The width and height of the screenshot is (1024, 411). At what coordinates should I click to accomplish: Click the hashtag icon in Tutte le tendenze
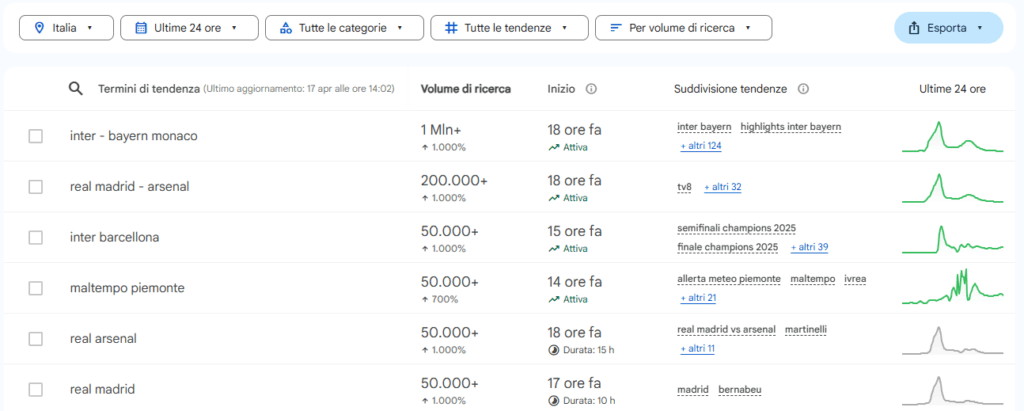point(451,28)
